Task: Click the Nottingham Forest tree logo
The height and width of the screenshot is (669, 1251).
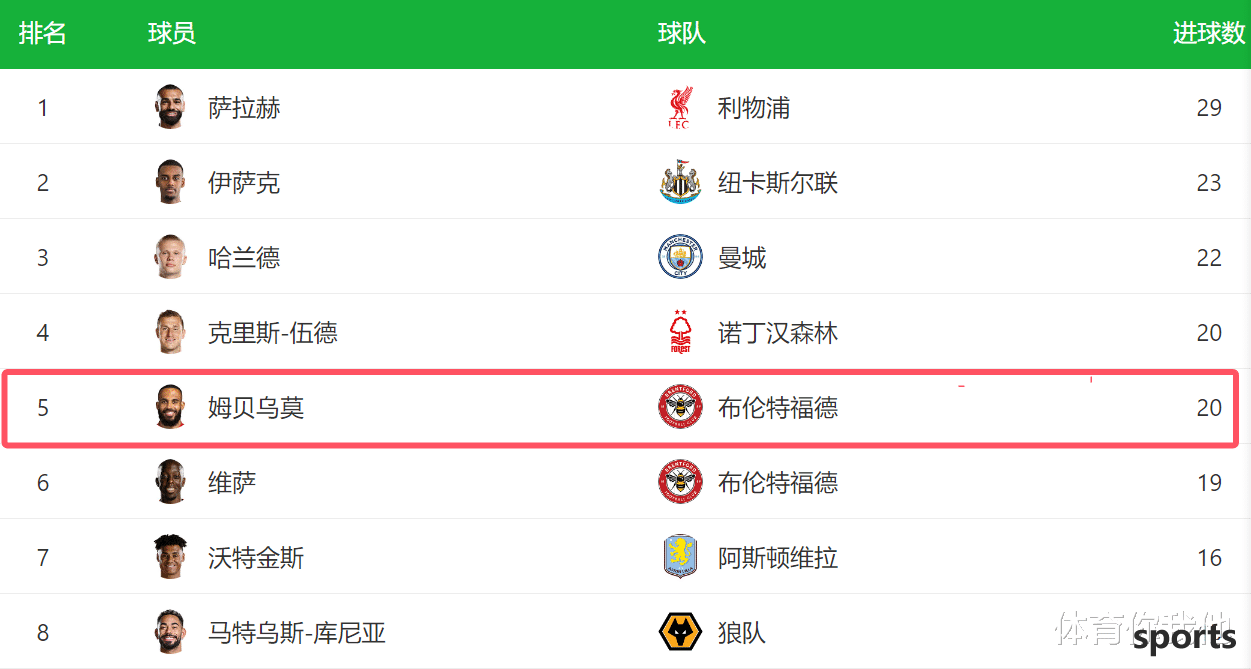Action: [x=680, y=332]
